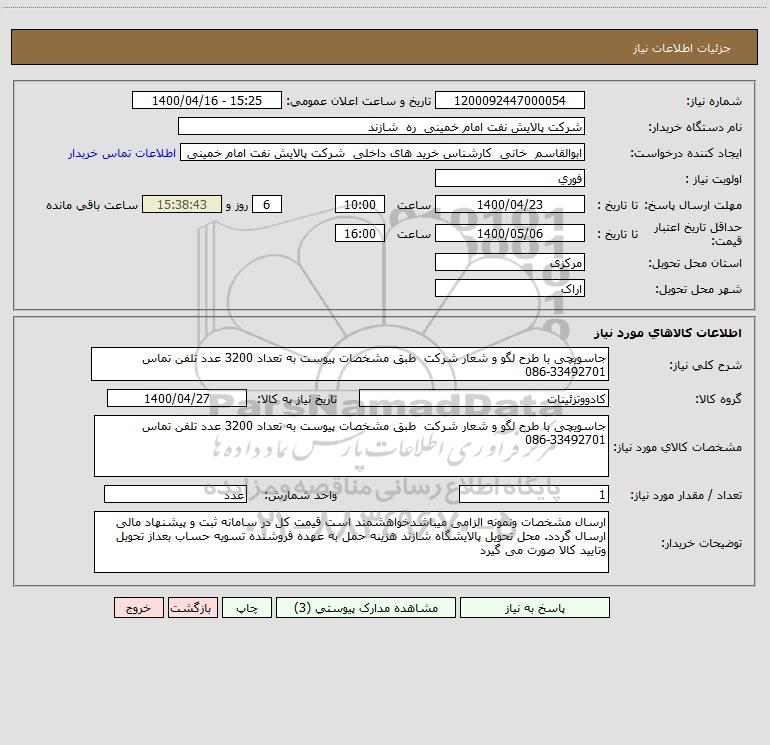Click the بازگشت back button

[x=192, y=607]
